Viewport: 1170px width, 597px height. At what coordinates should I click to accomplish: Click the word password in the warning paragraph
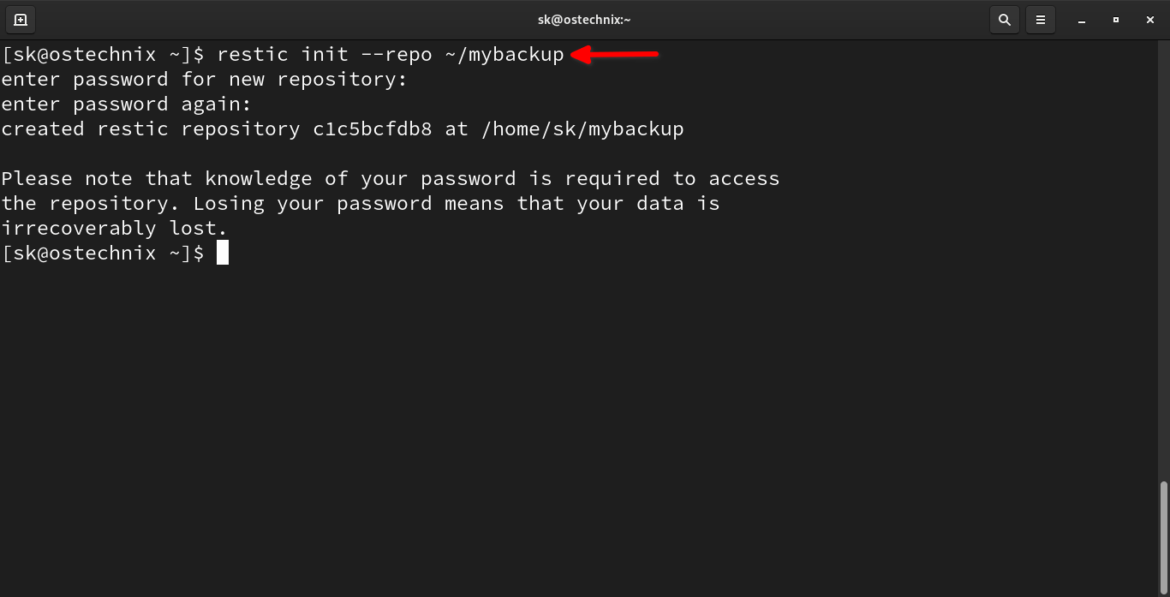466,178
